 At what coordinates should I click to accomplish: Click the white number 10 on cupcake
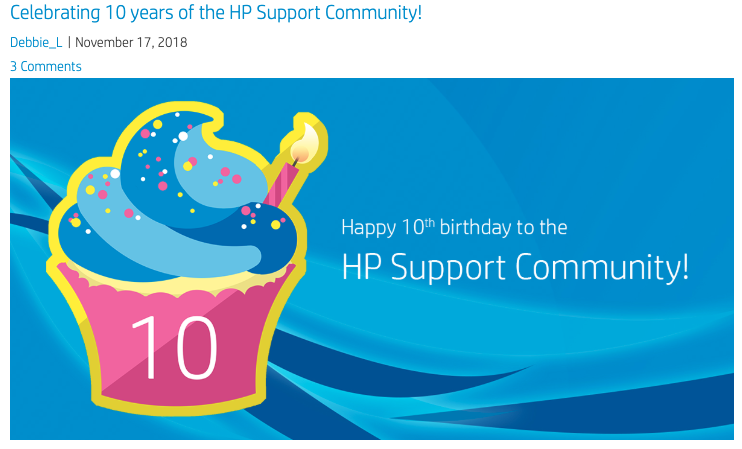click(172, 348)
